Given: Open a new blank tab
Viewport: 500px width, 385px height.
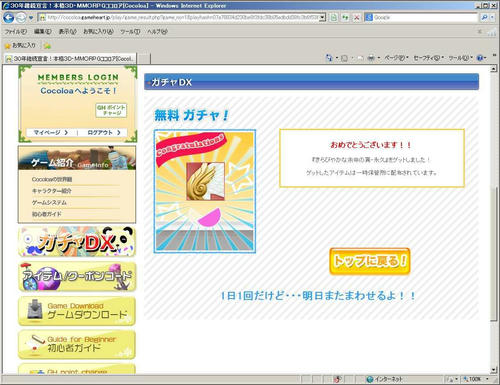Looking at the screenshot, I should click(x=144, y=59).
